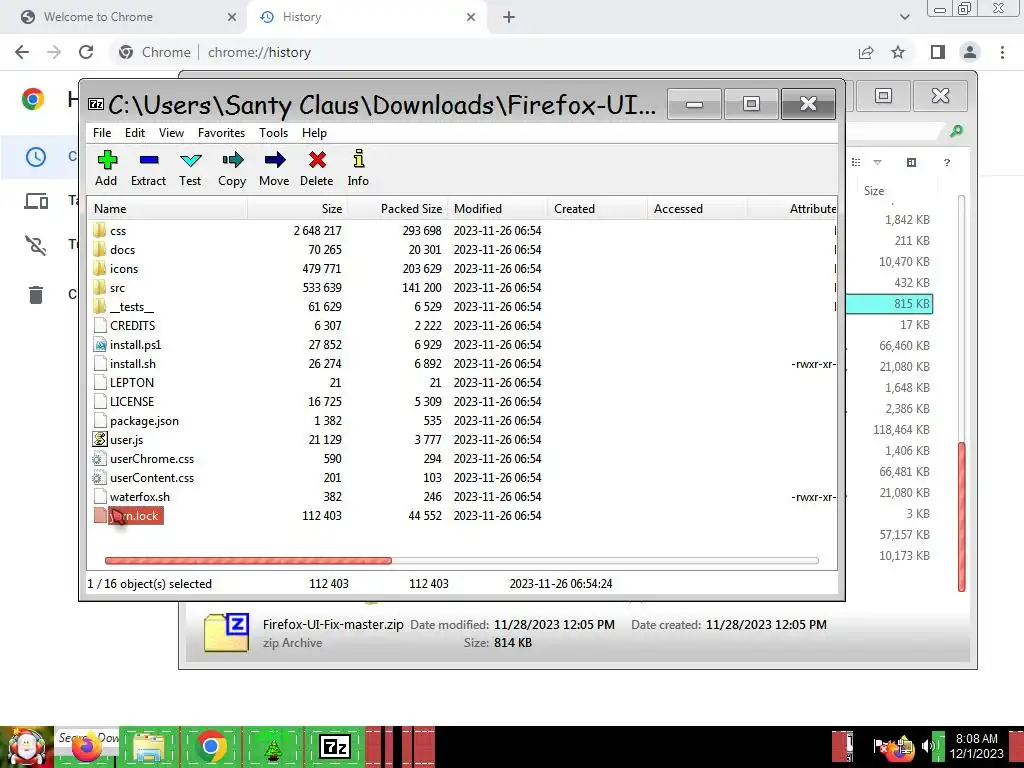Viewport: 1024px width, 768px height.
Task: Click the Explorer window vertical scrollbar
Action: click(961, 516)
